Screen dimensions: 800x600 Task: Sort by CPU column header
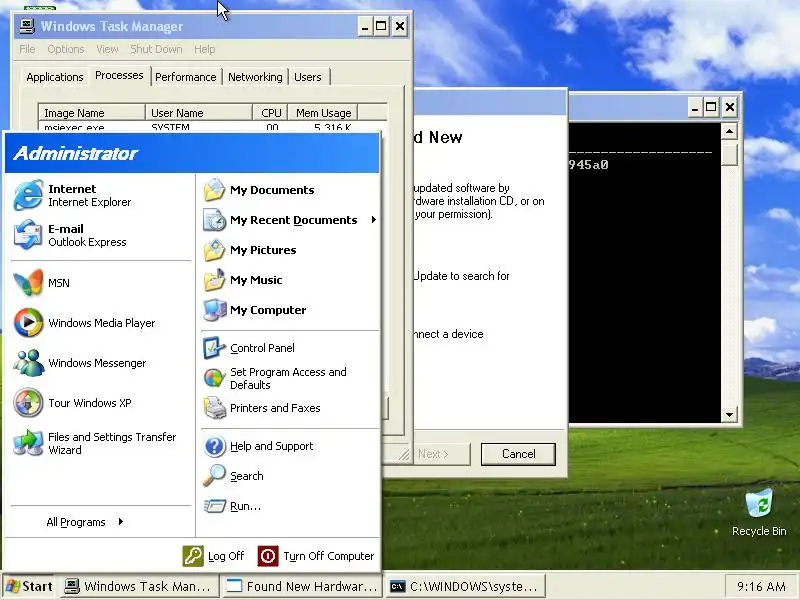point(270,113)
